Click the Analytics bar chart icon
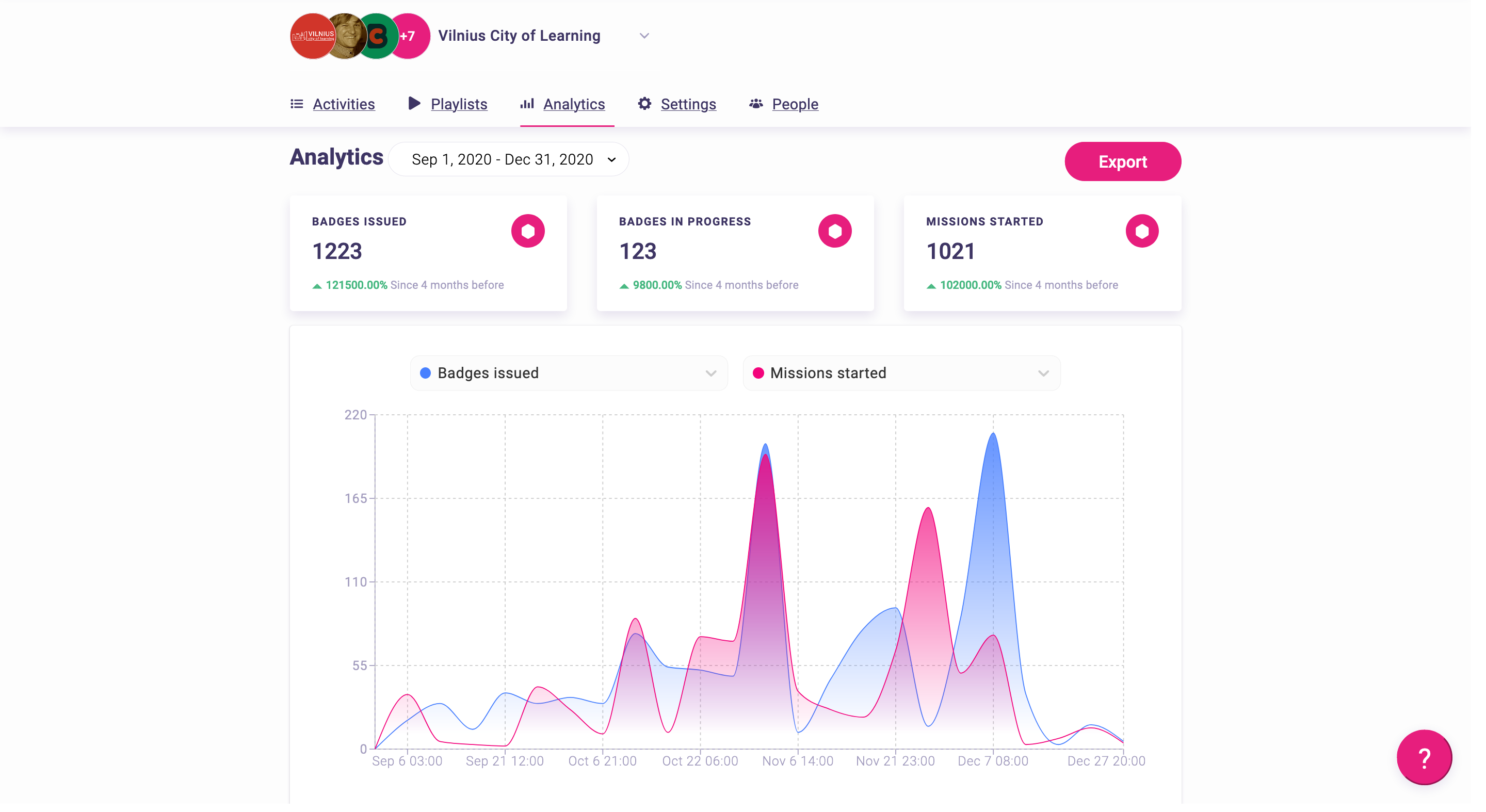 pyautogui.click(x=527, y=104)
